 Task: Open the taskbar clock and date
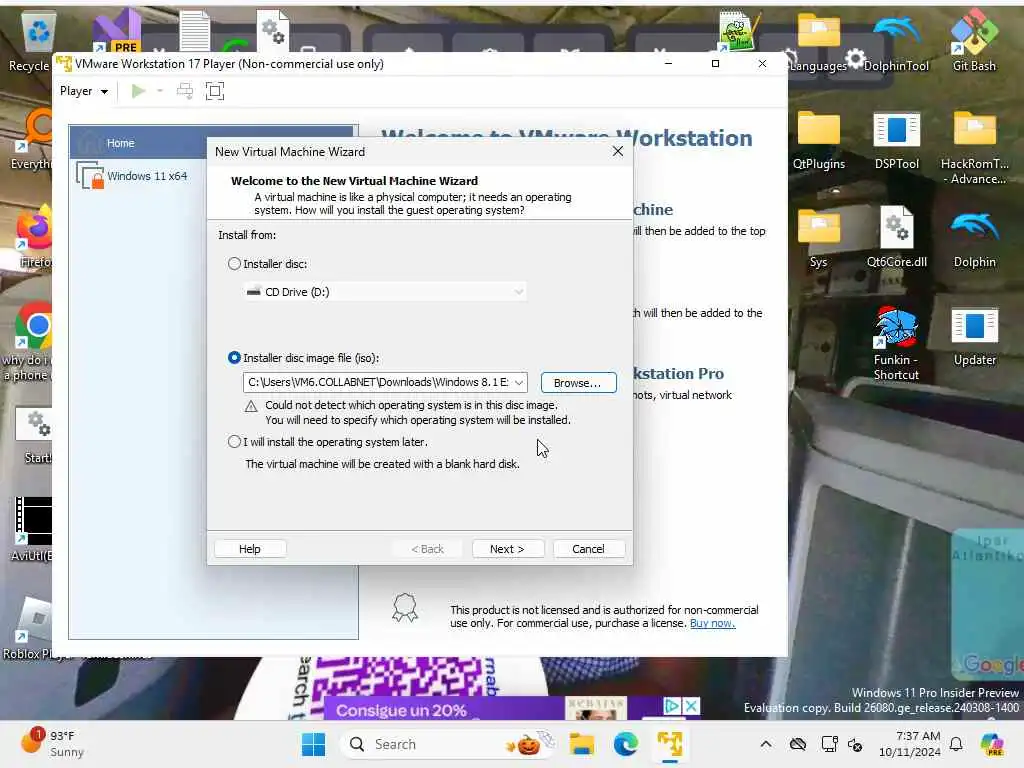click(x=910, y=744)
